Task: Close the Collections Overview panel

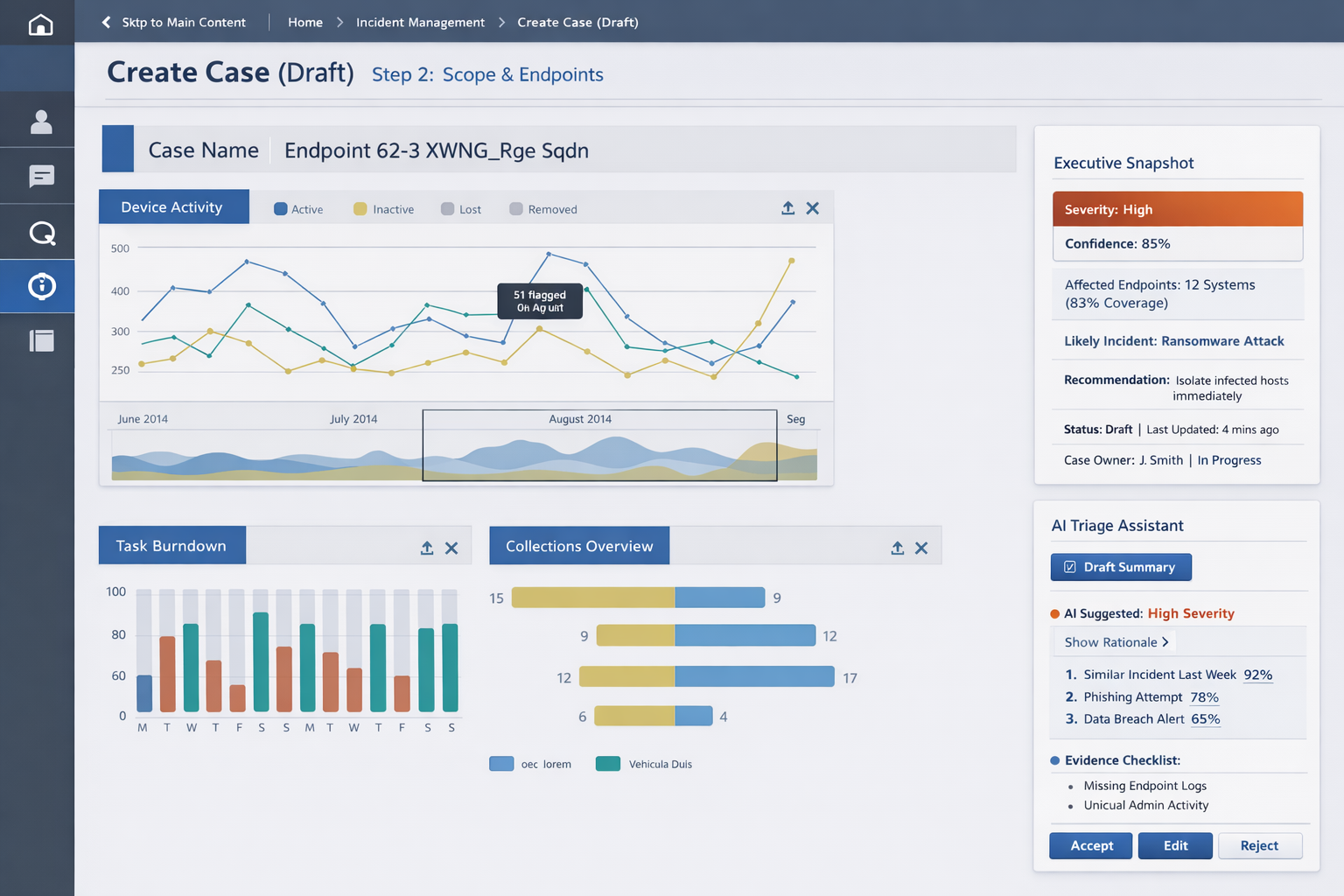Action: pyautogui.click(x=921, y=548)
